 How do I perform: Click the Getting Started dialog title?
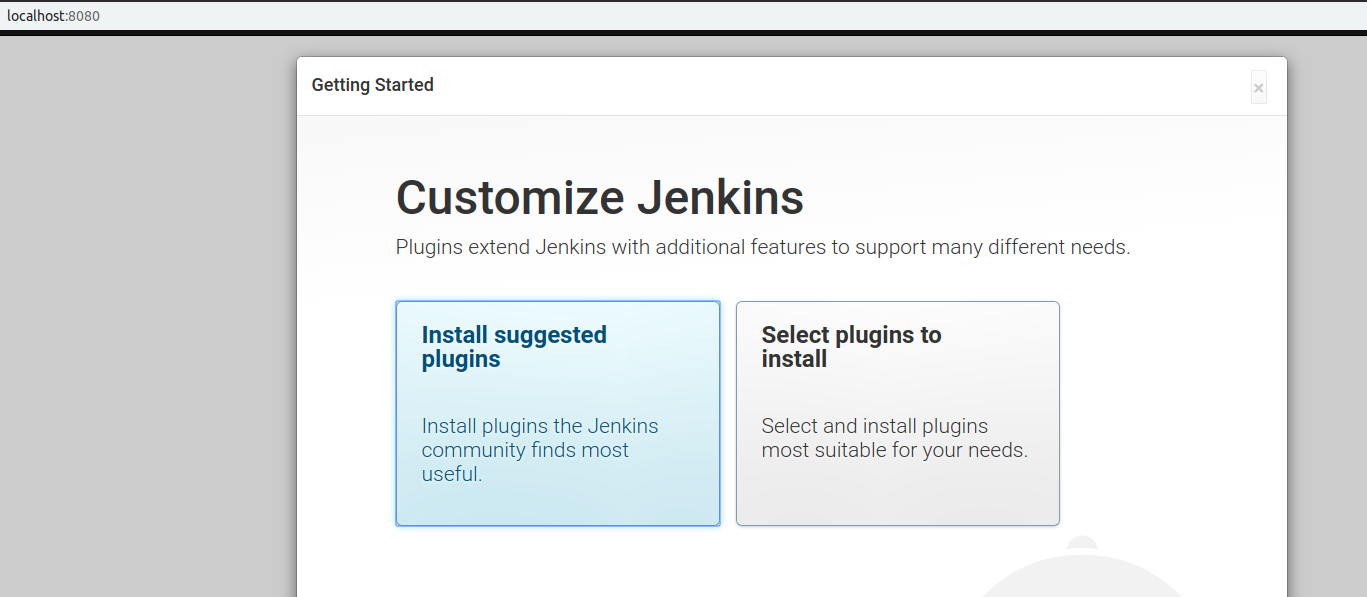pos(373,85)
